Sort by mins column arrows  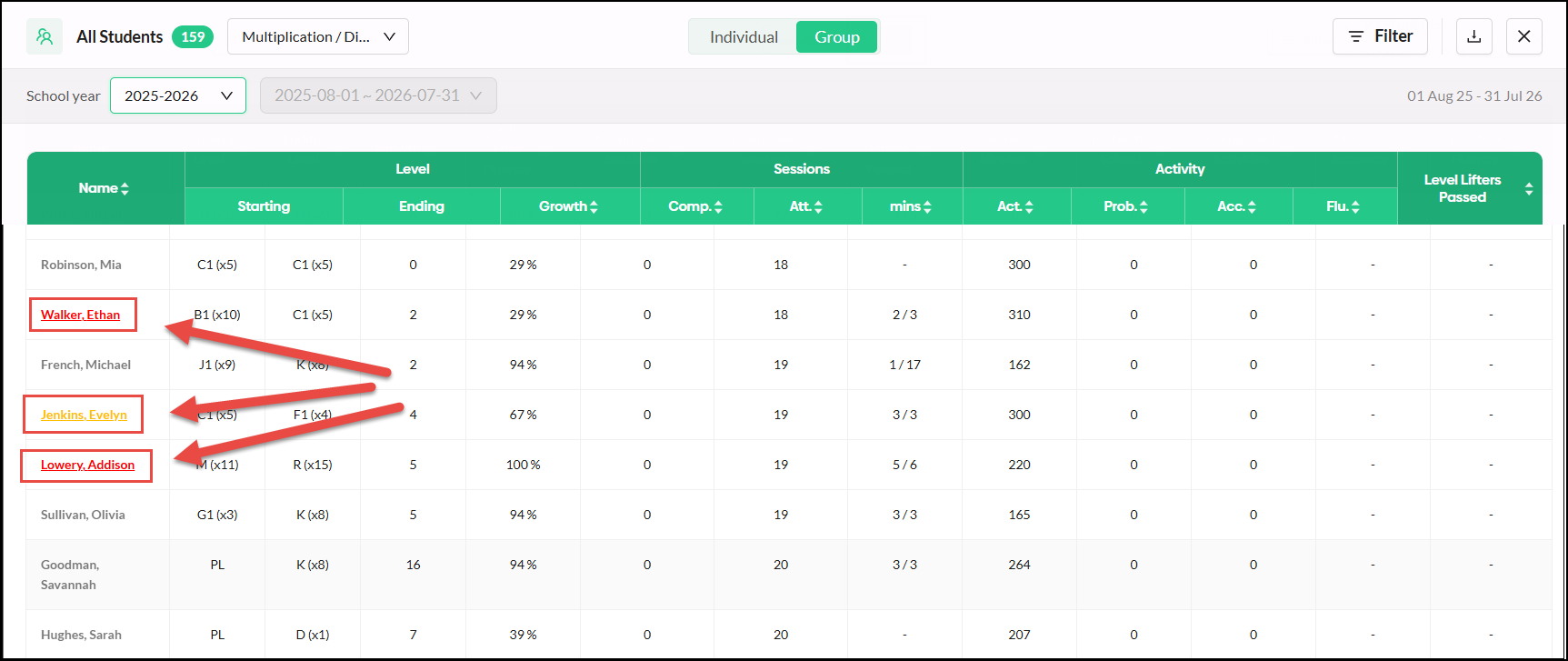(927, 206)
